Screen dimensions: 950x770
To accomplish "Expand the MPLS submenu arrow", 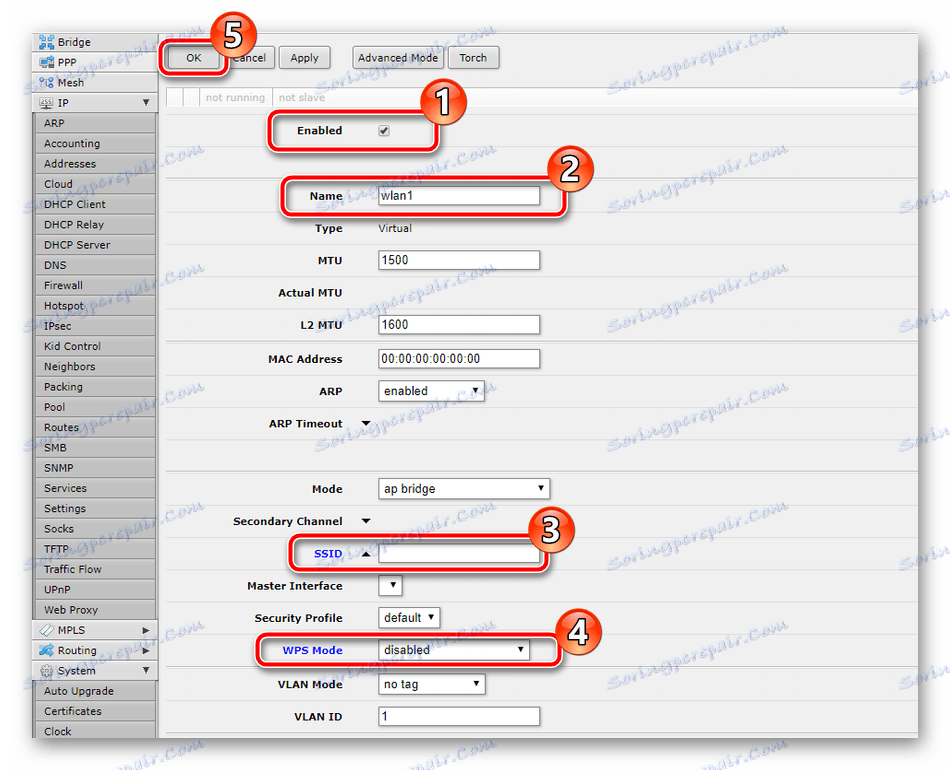I will pyautogui.click(x=146, y=630).
